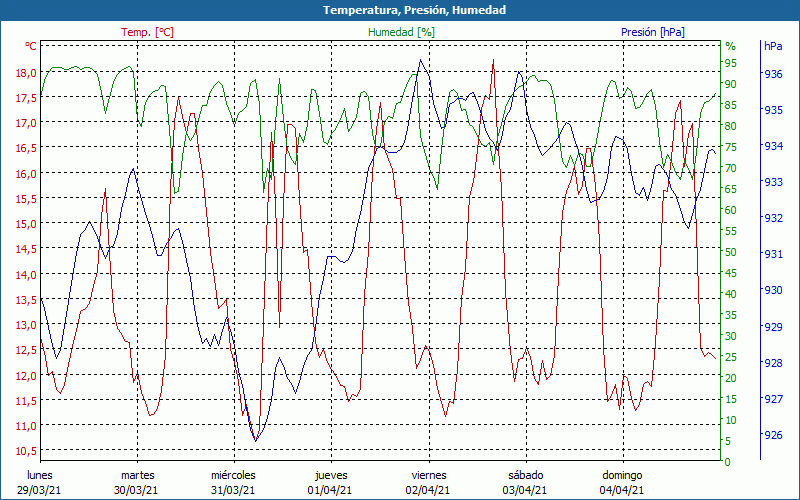Click the '14,5' temperature axis value
Image resolution: width=800 pixels, height=500 pixels.
(x=27, y=249)
